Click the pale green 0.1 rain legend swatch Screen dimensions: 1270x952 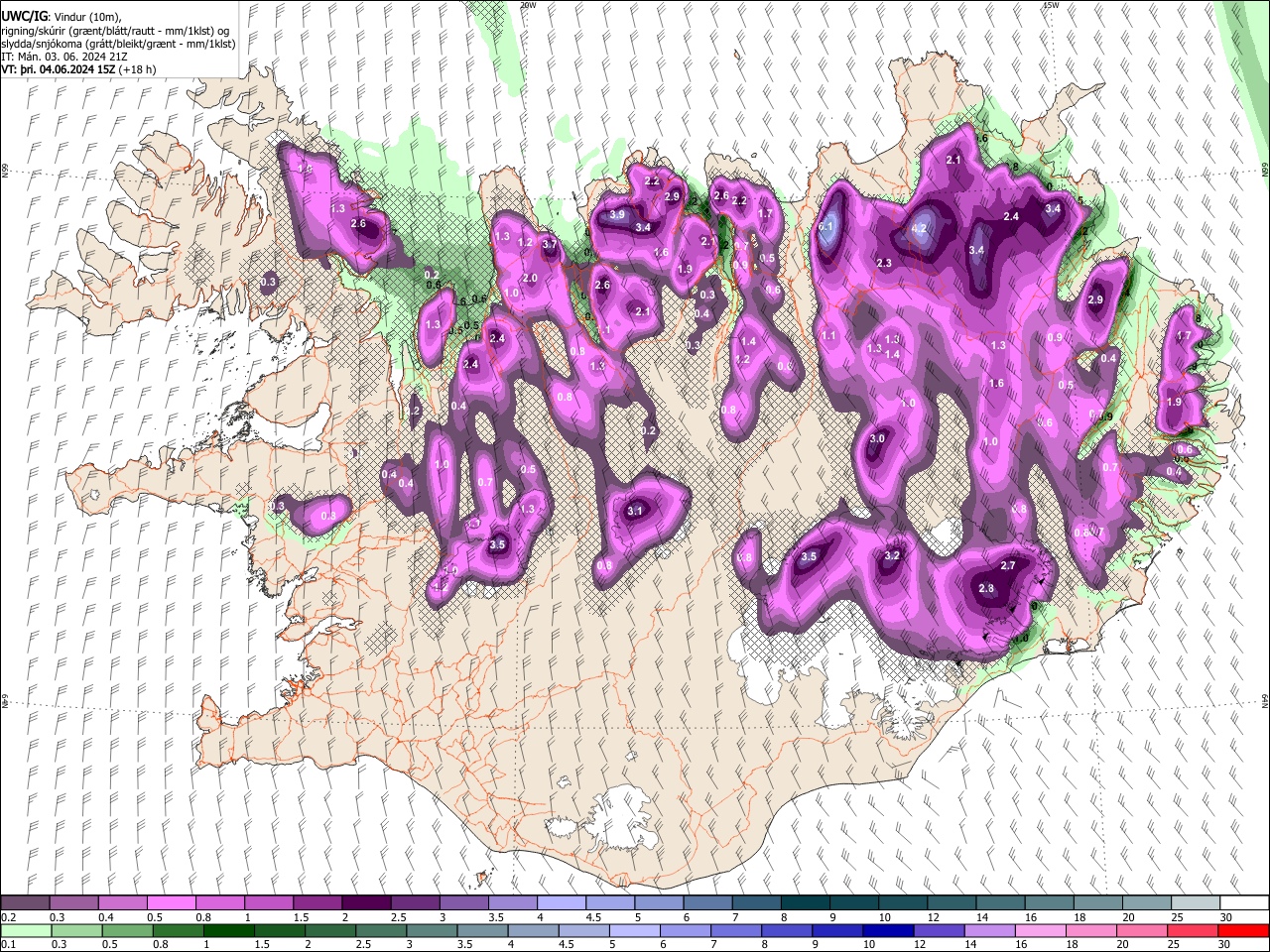25,930
